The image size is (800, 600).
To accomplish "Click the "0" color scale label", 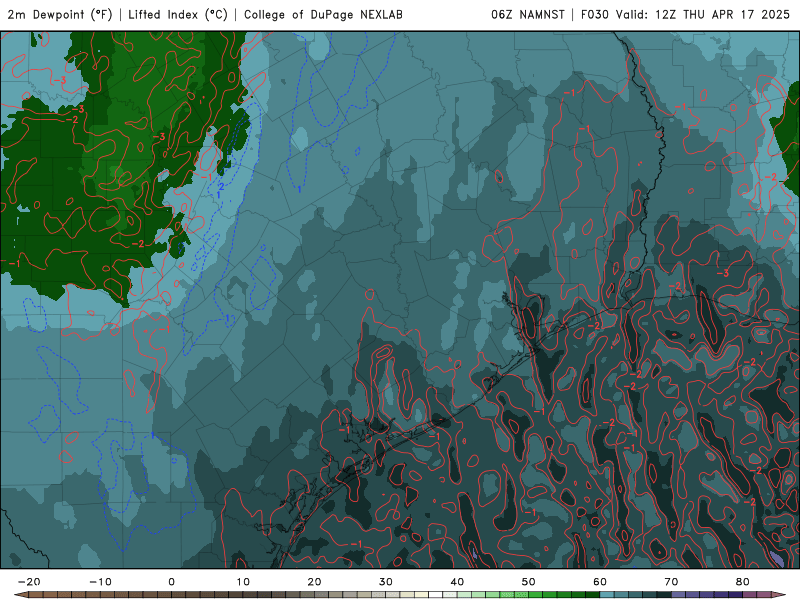I will (171, 582).
